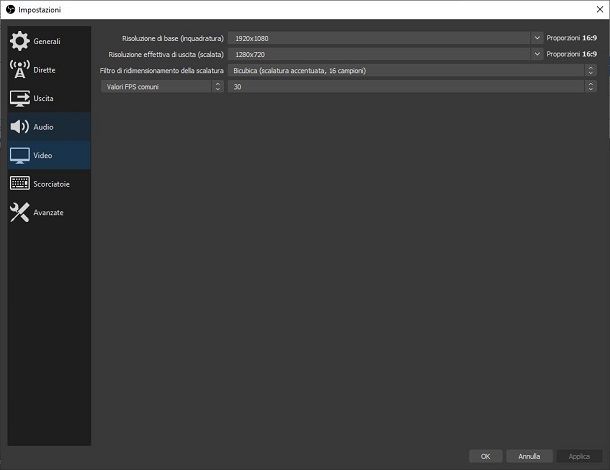The height and width of the screenshot is (470, 610).
Task: Click the Scorciatoie keyboard icon
Action: pyautogui.click(x=19, y=183)
